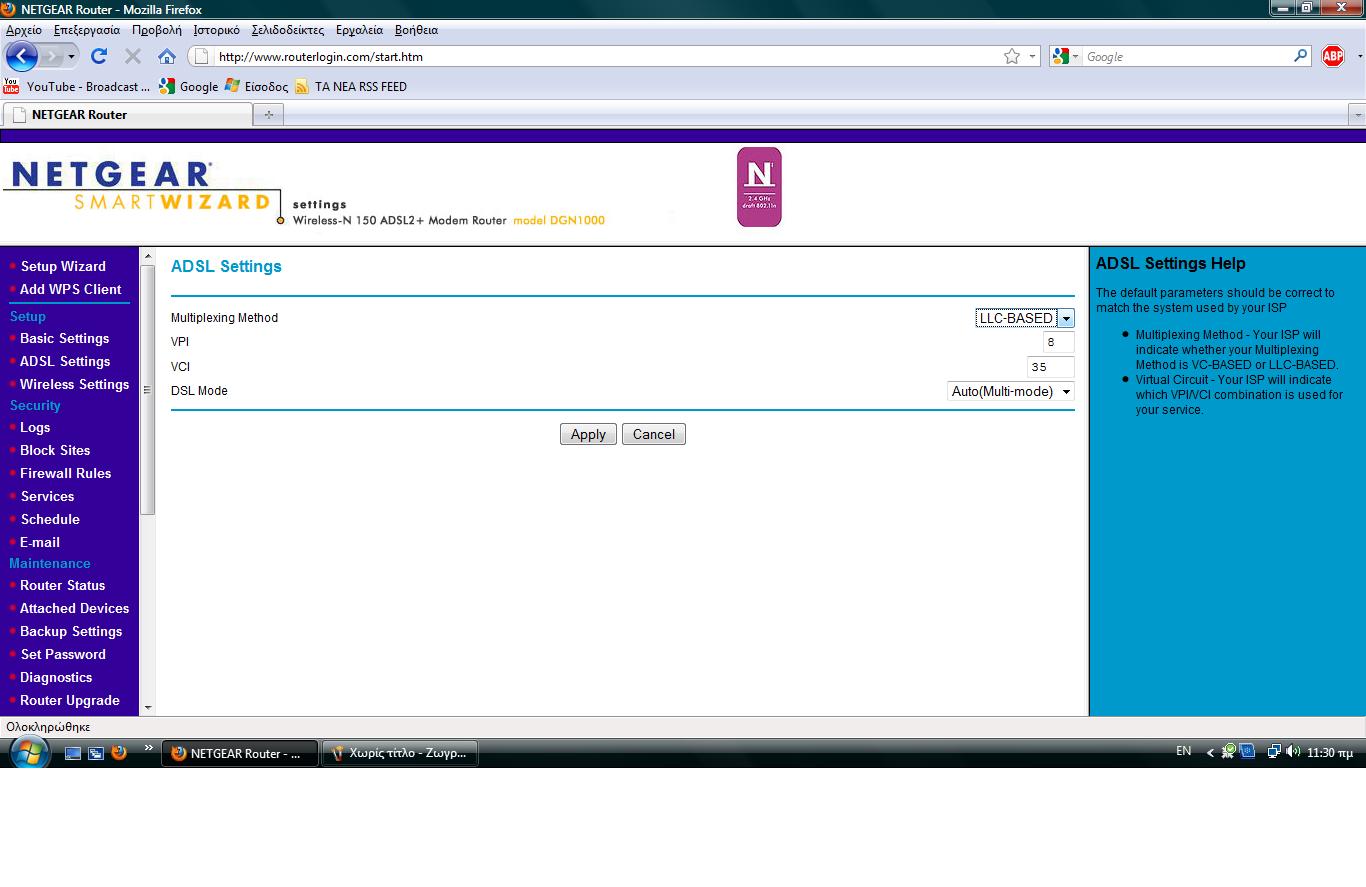Launch Firefox from quick launch
Viewport: 1366px width, 887px height.
(x=119, y=753)
